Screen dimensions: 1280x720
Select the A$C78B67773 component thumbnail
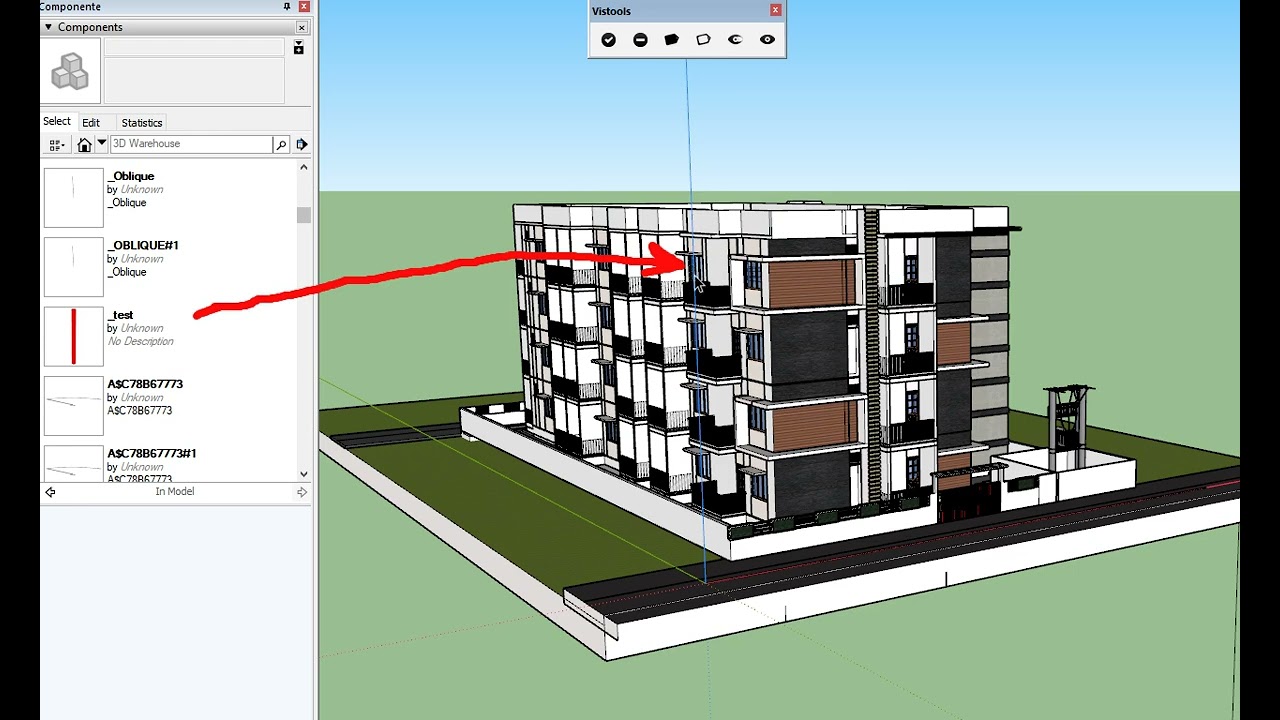73,405
